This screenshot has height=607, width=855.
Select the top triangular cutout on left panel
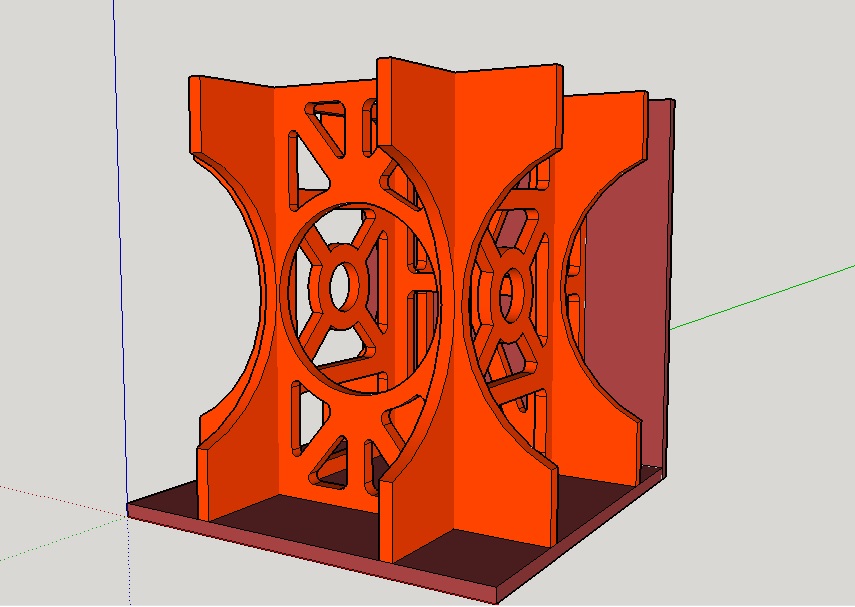pyautogui.click(x=326, y=123)
